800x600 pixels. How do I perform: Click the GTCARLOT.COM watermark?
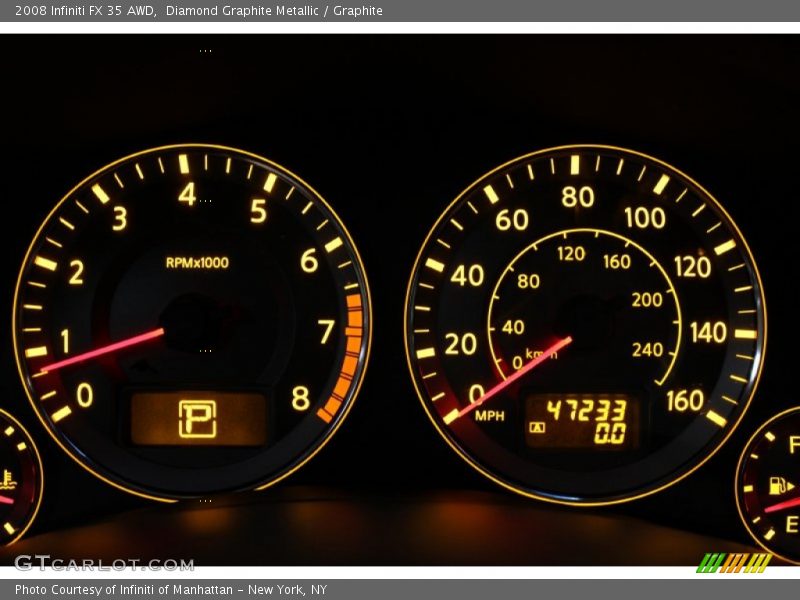pos(103,563)
